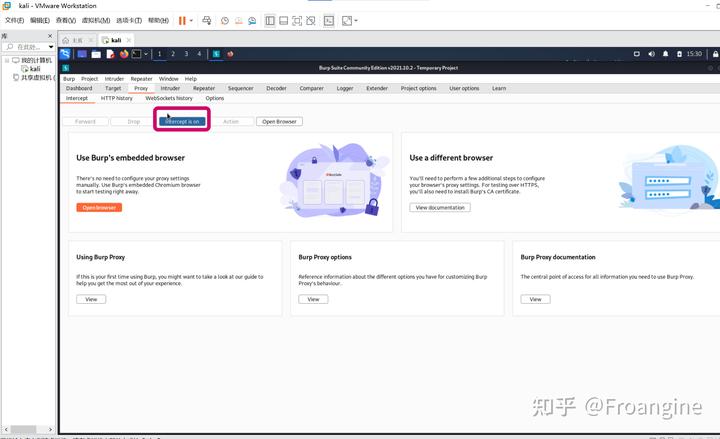The width and height of the screenshot is (720, 439).
Task: Open the terminal emulator from Kali panel
Action: (136, 54)
